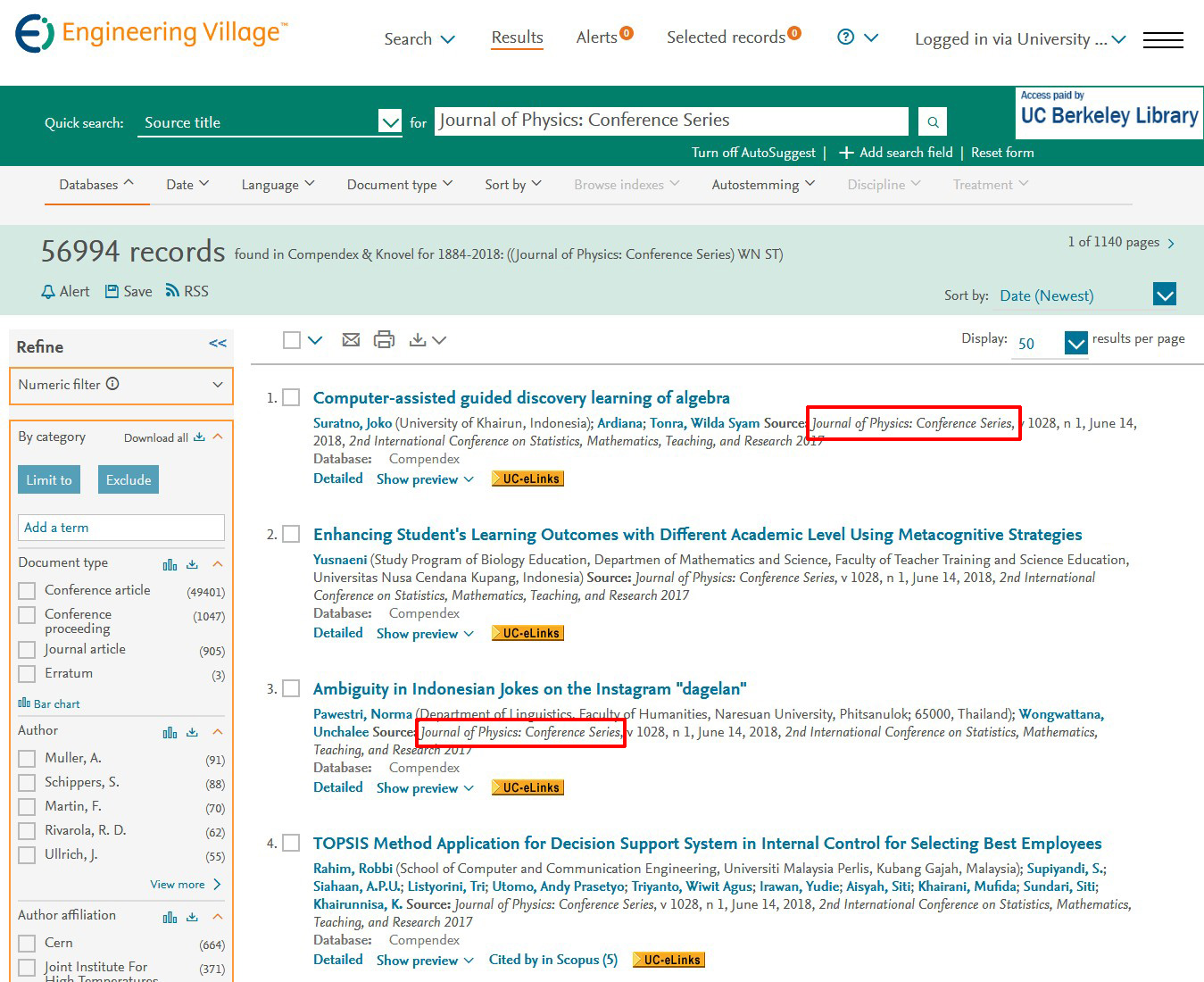
Task: Click Turn off AutoSuggest link
Action: [753, 153]
